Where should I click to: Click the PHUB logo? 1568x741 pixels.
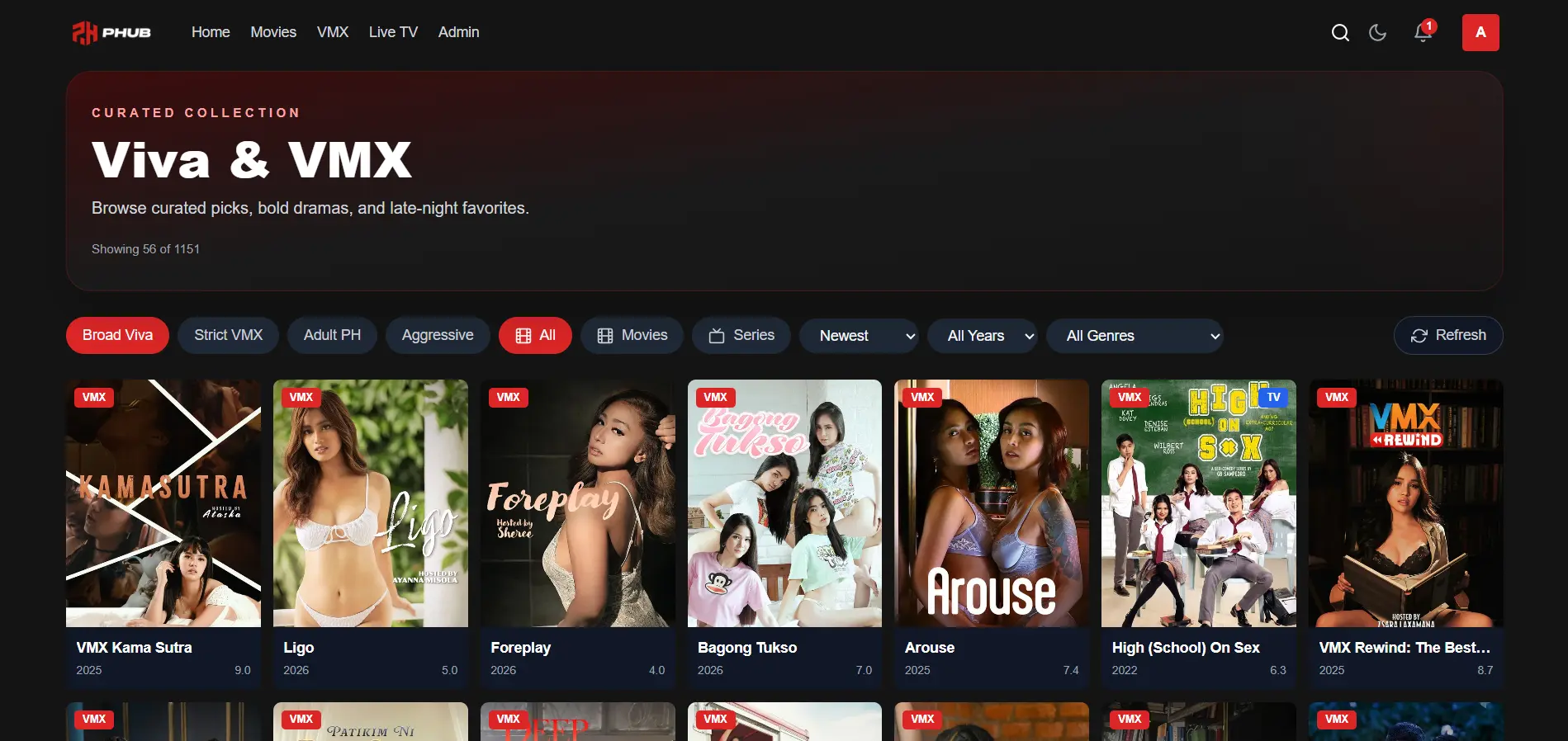coord(111,33)
